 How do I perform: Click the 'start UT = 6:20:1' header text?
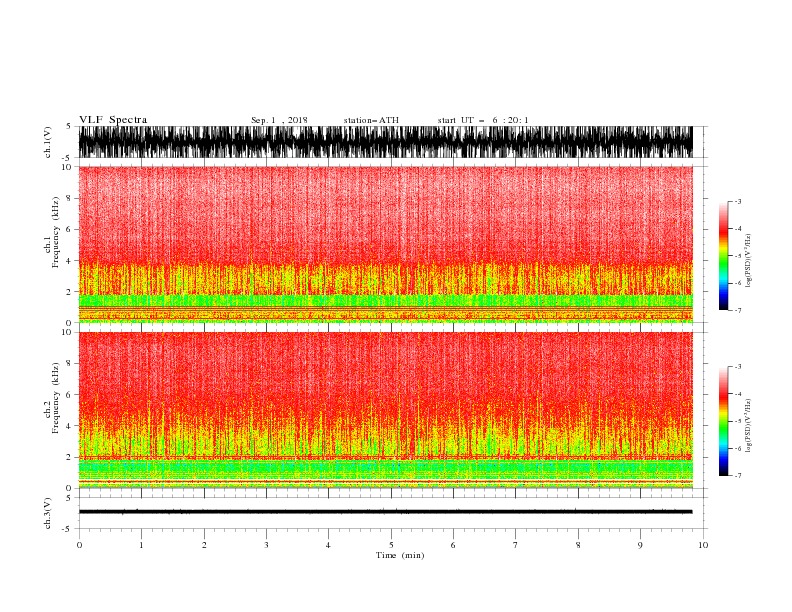click(483, 120)
